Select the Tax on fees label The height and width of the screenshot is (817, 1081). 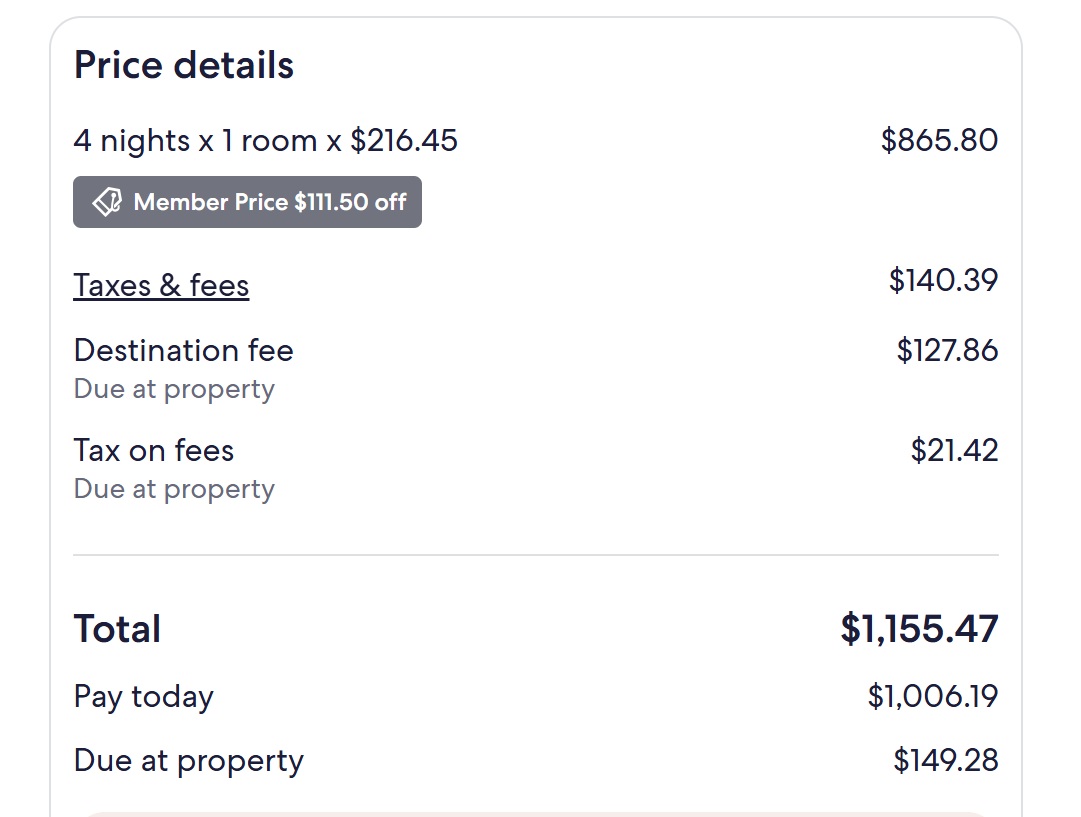click(154, 450)
